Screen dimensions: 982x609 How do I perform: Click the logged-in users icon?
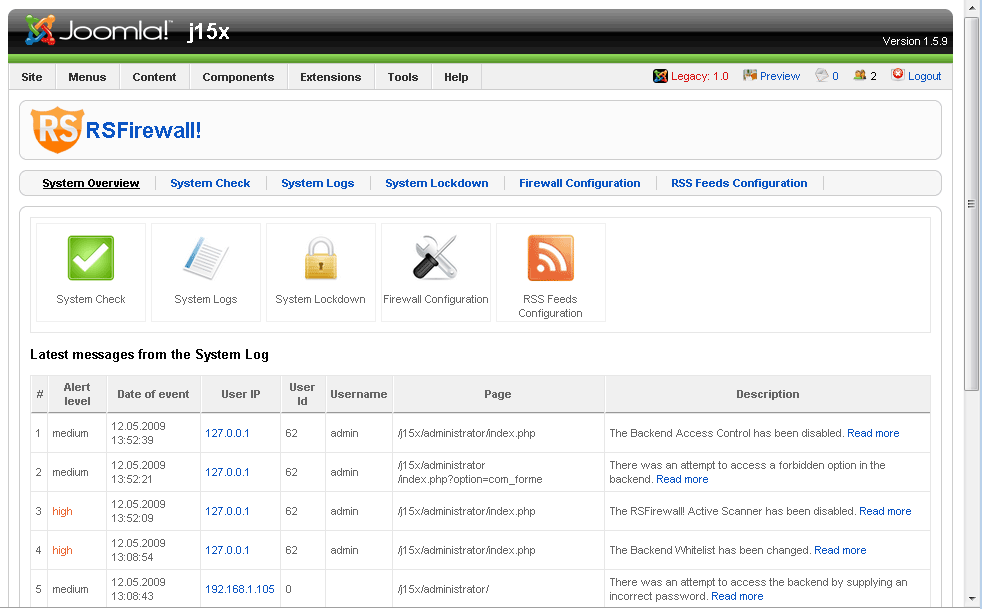860,75
